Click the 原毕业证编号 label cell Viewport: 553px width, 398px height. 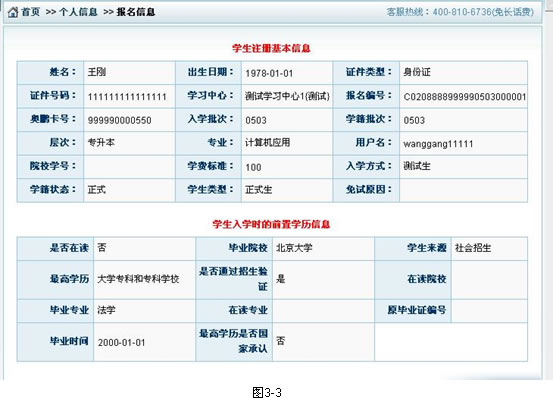point(413,311)
